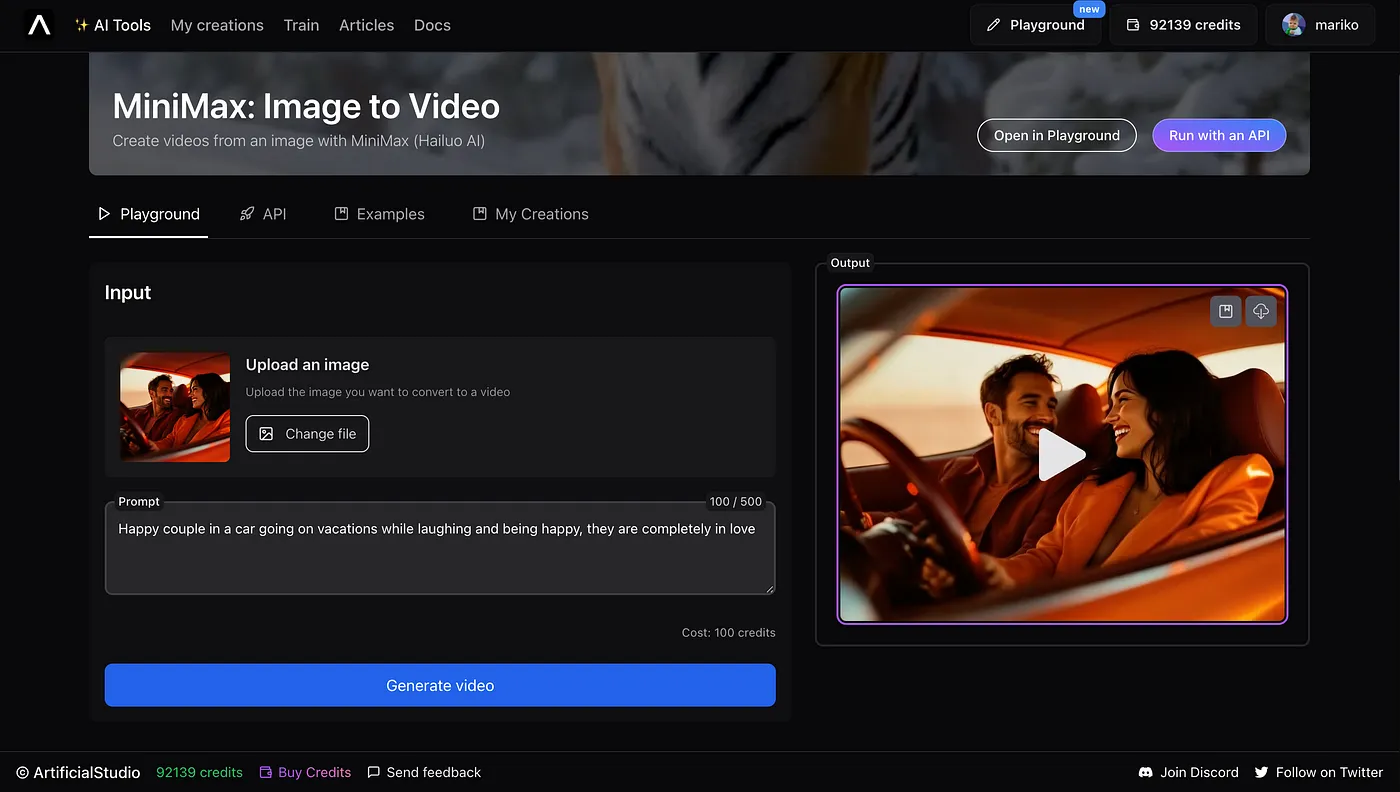Image resolution: width=1400 pixels, height=792 pixels.
Task: Click Follow on Twitter link
Action: click(1319, 772)
